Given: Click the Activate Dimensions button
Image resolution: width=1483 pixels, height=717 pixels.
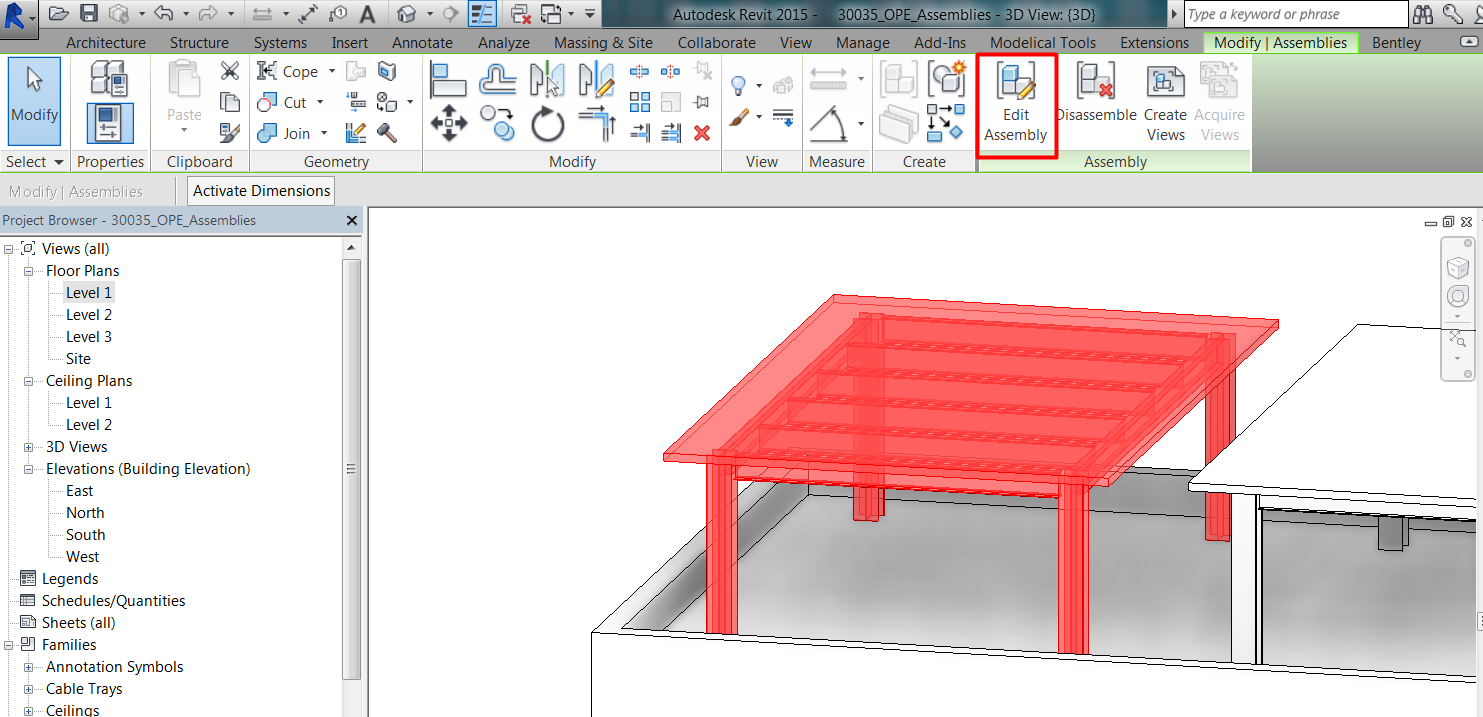Looking at the screenshot, I should click(262, 191).
